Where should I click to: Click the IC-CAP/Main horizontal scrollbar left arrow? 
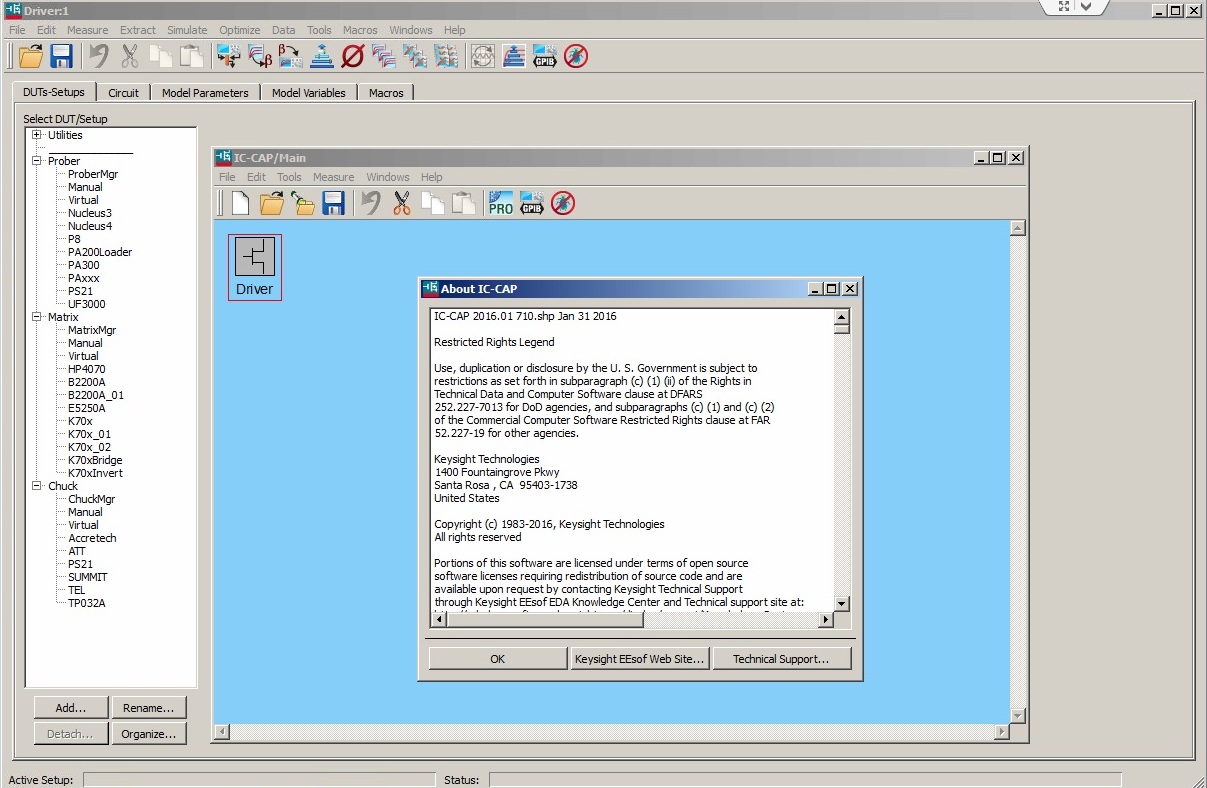point(221,732)
